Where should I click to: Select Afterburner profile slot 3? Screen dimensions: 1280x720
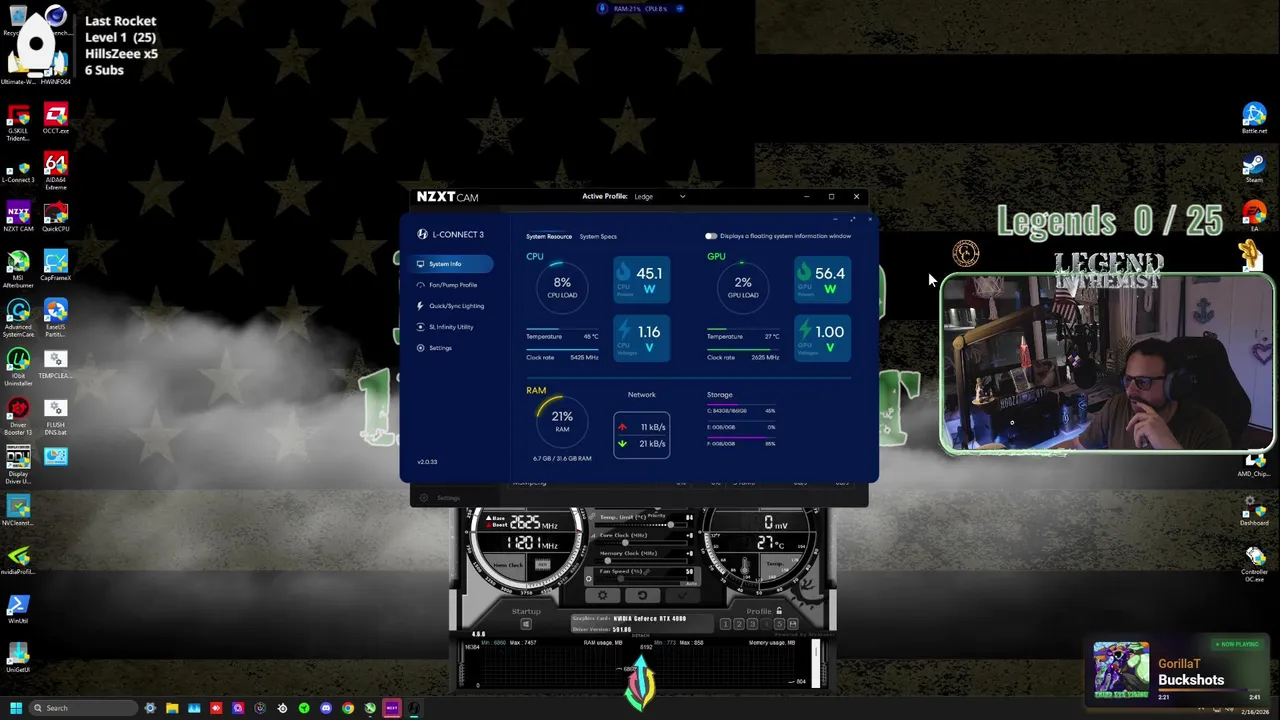click(x=752, y=624)
